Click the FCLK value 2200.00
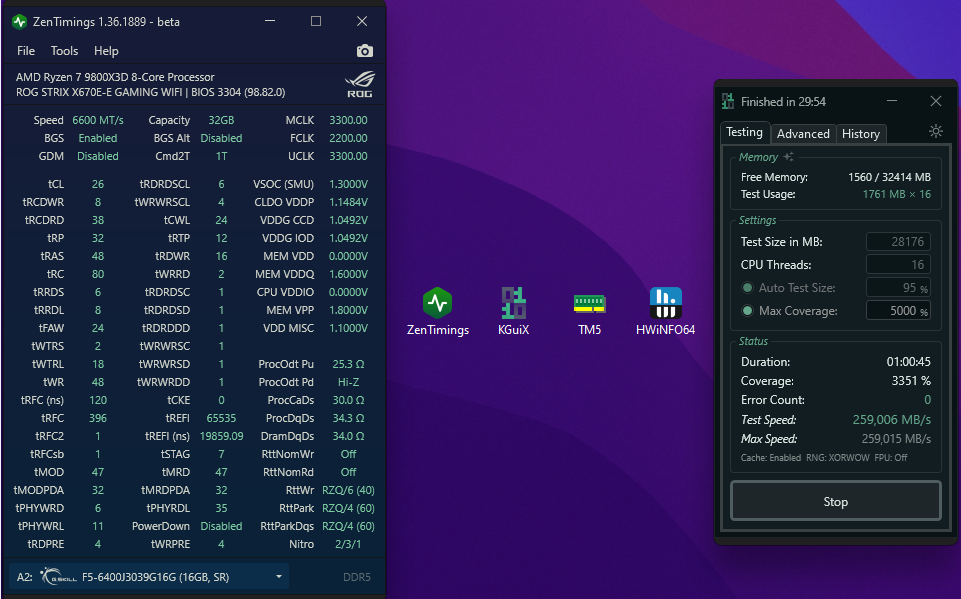 tap(348, 138)
